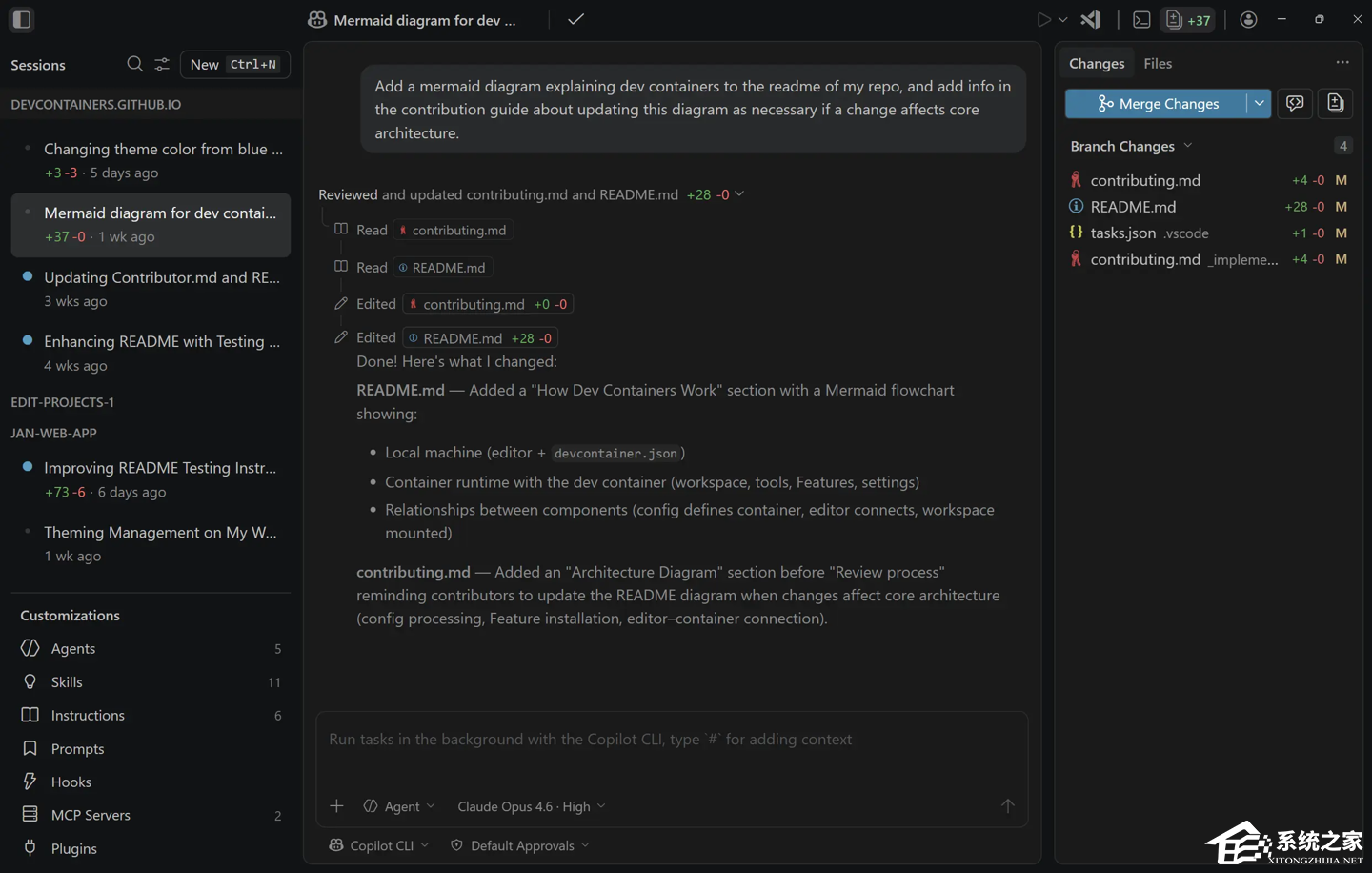This screenshot has width=1372, height=873.
Task: Open the dropdown arrow next to the run icon
Action: coord(1063,19)
